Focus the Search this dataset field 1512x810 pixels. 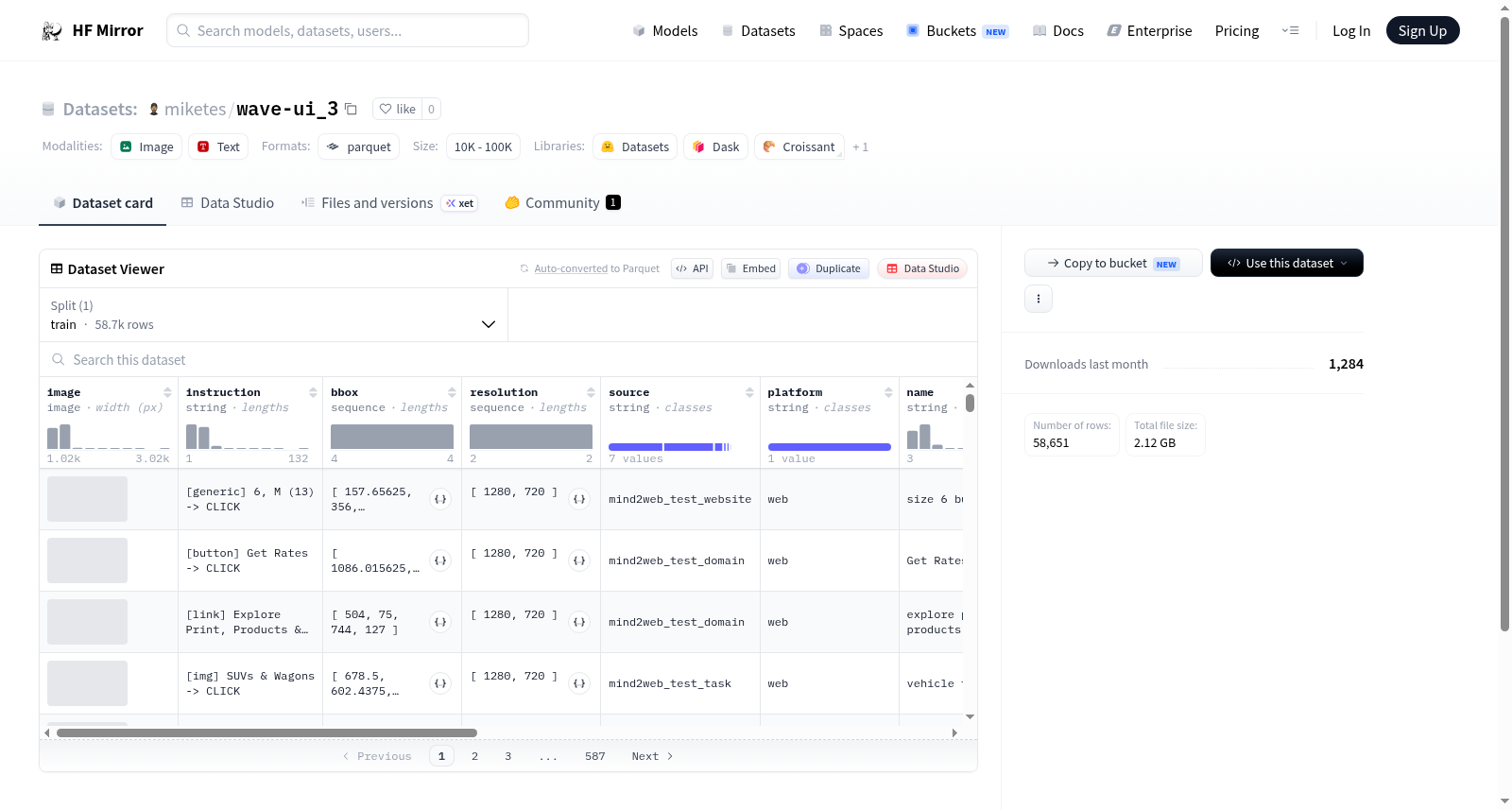tap(508, 360)
